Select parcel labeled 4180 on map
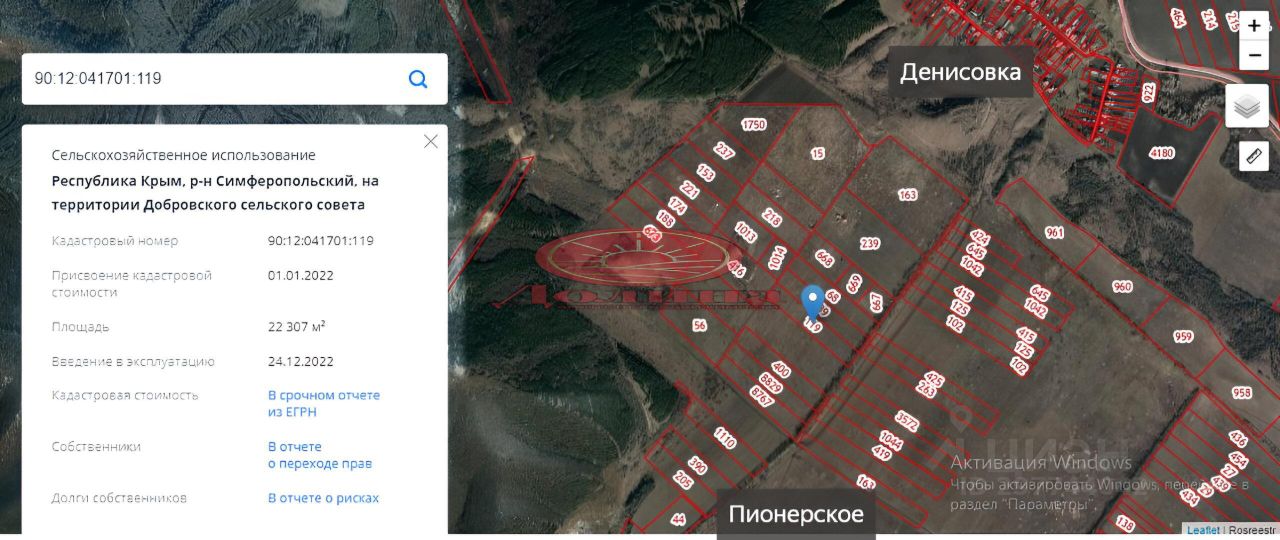 [x=1161, y=153]
